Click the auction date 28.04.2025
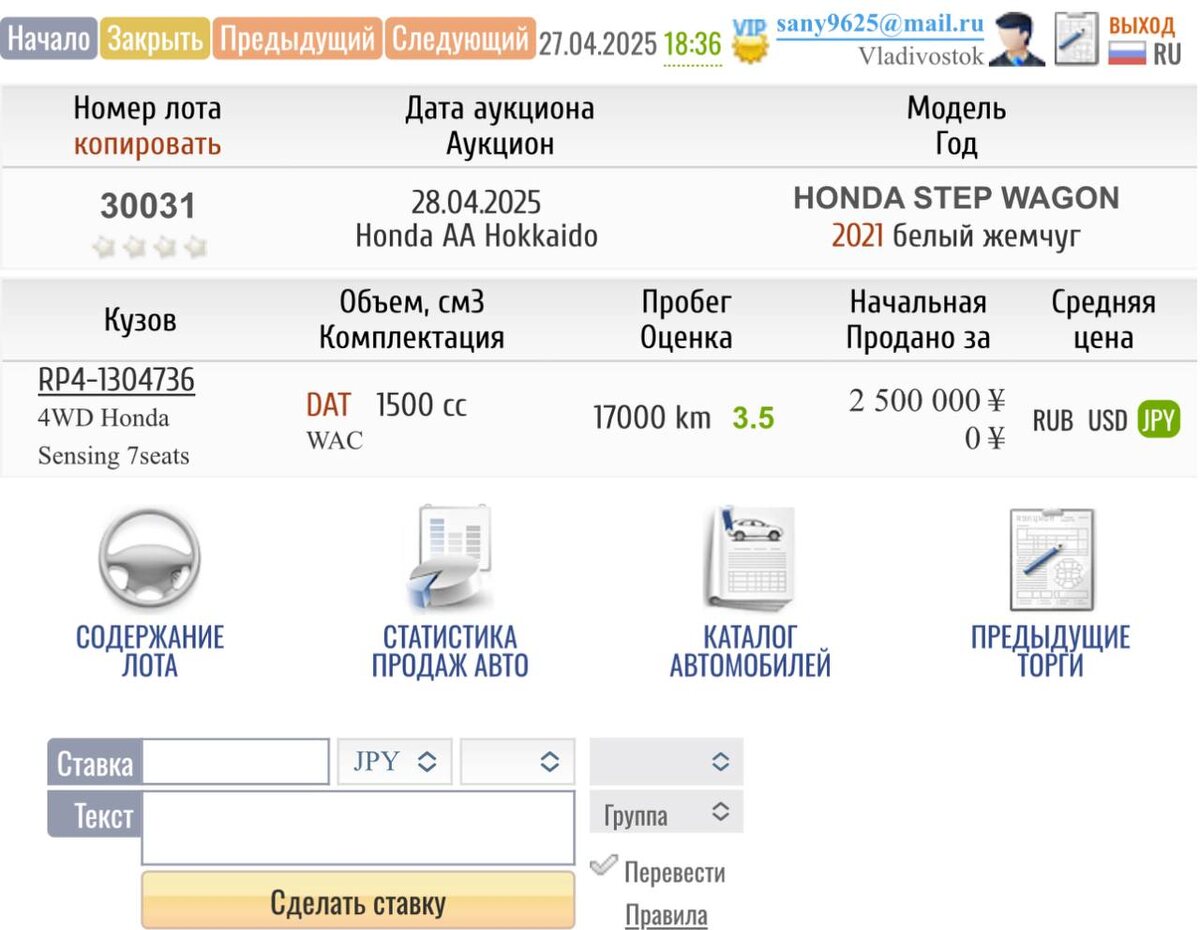 (476, 203)
